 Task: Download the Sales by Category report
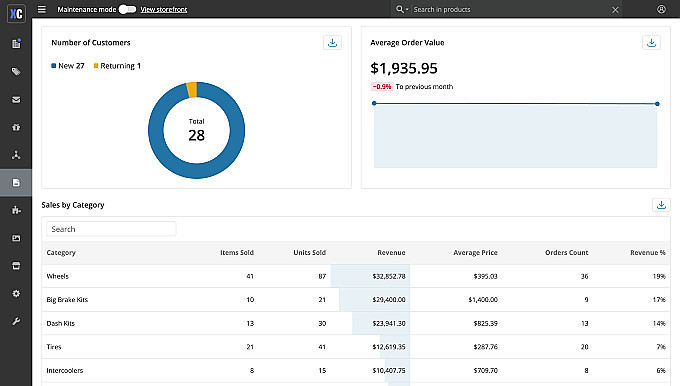(661, 205)
